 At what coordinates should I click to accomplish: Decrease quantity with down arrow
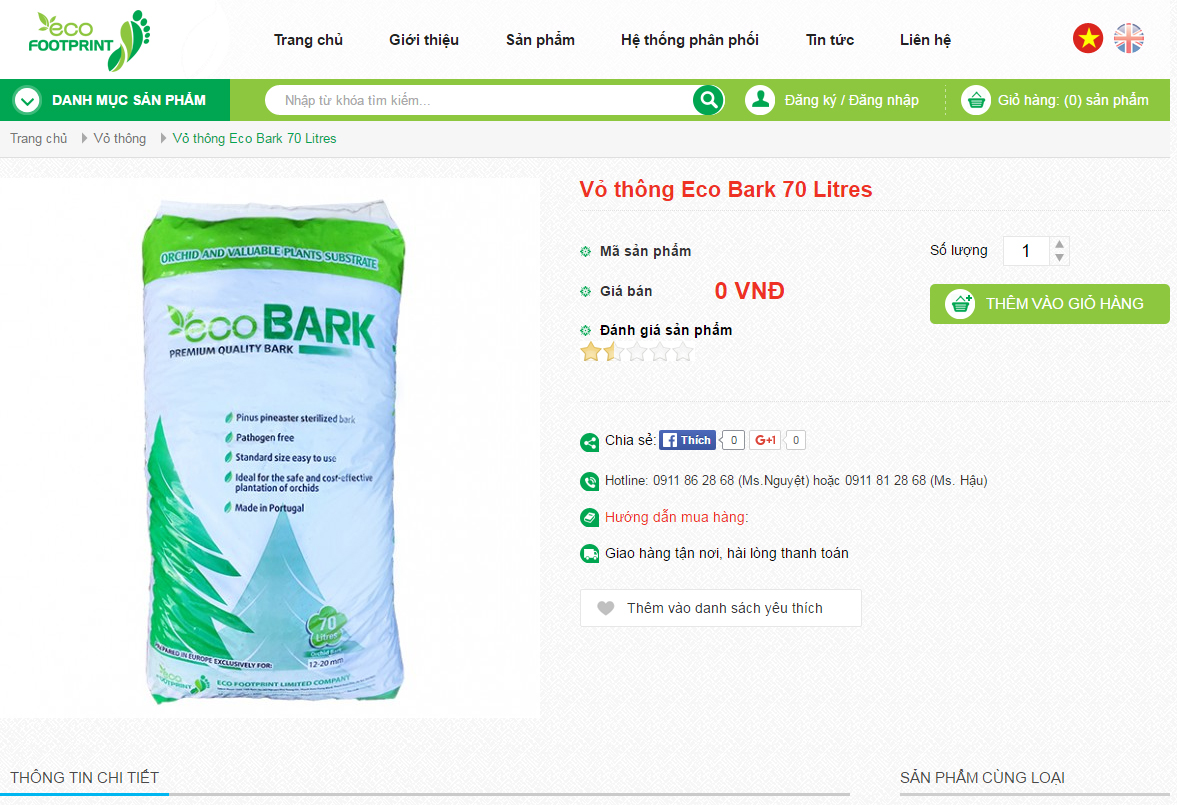tap(1059, 258)
